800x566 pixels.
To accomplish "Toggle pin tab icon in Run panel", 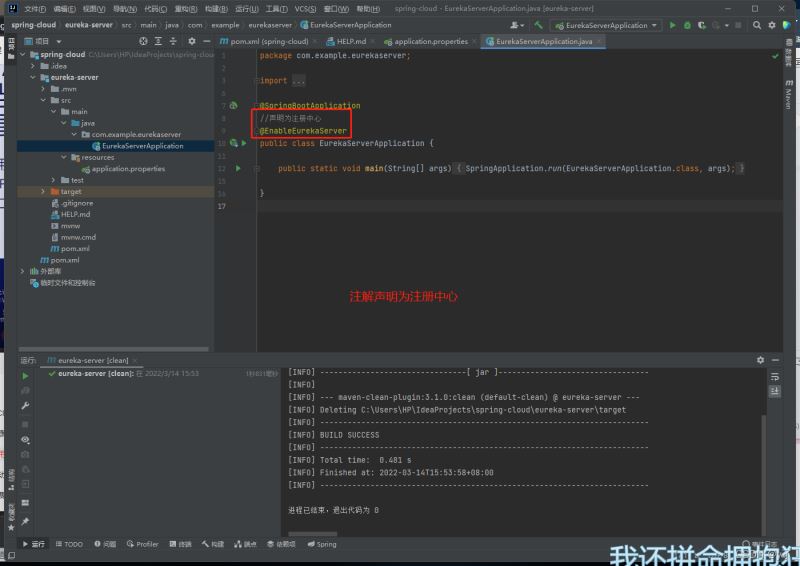I will (x=25, y=521).
